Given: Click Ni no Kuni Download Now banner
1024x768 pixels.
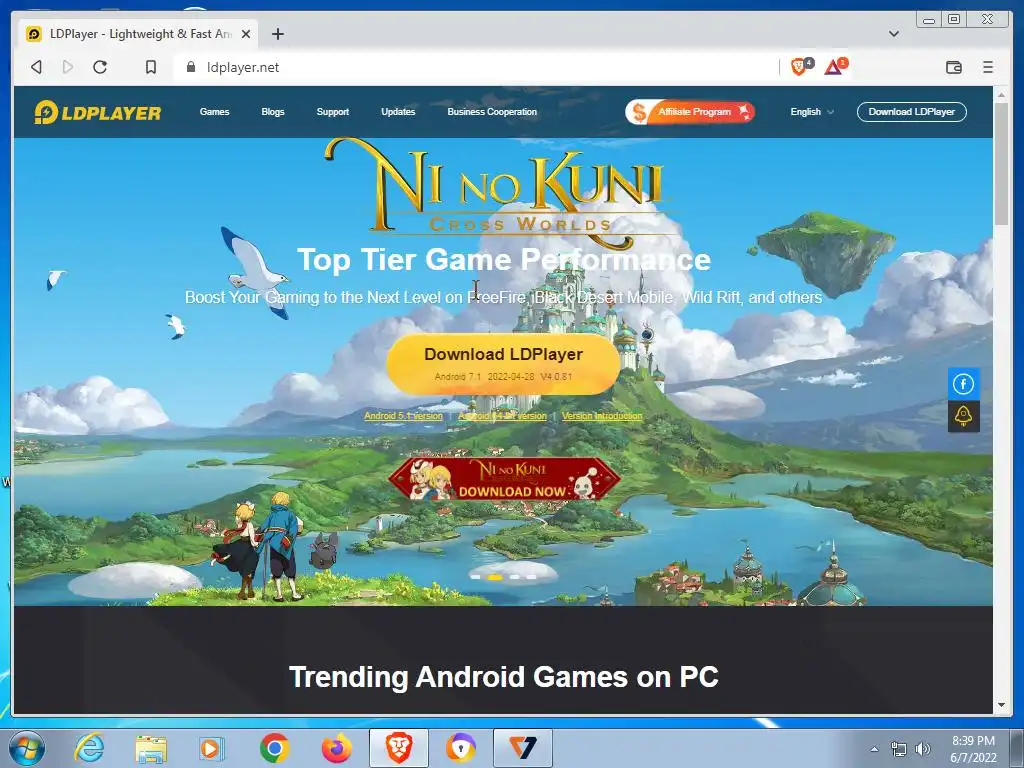Looking at the screenshot, I should 504,479.
